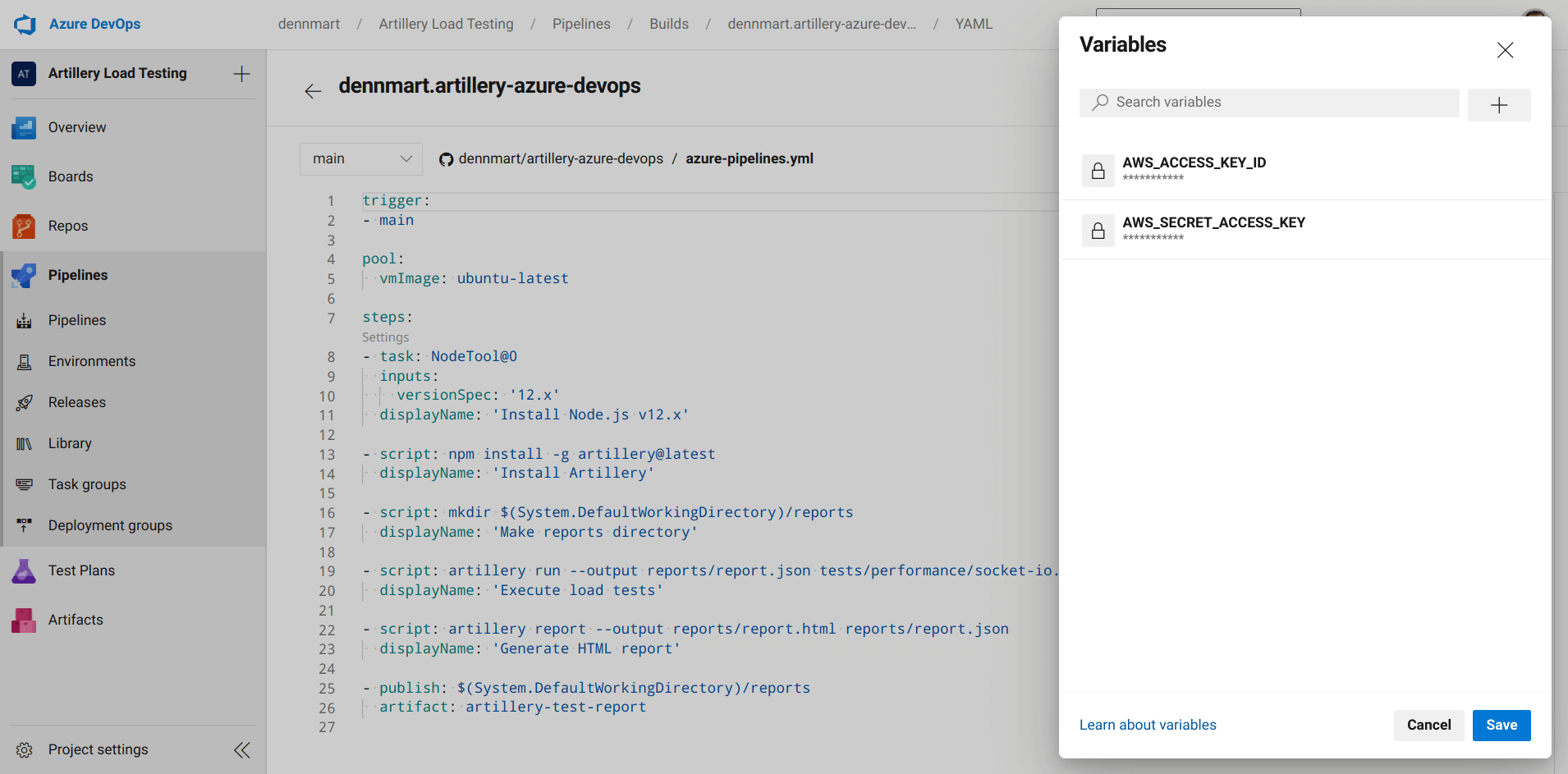Go back using the left arrow
Image resolution: width=1568 pixels, height=774 pixels.
pos(313,90)
